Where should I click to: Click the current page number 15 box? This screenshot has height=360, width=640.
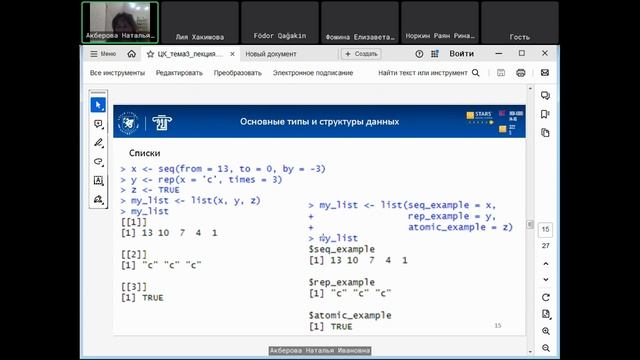click(x=545, y=230)
